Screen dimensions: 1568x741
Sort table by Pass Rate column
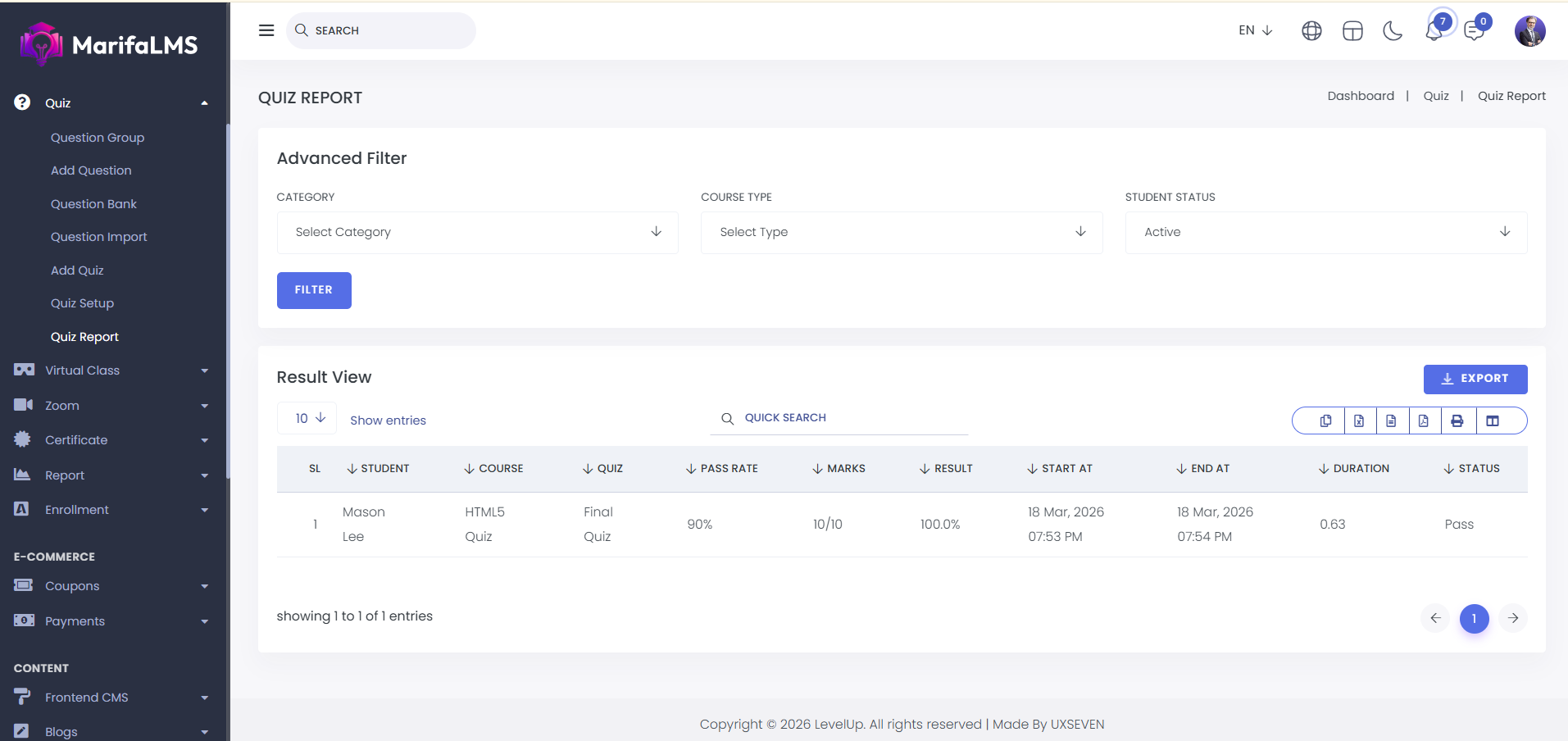point(722,469)
